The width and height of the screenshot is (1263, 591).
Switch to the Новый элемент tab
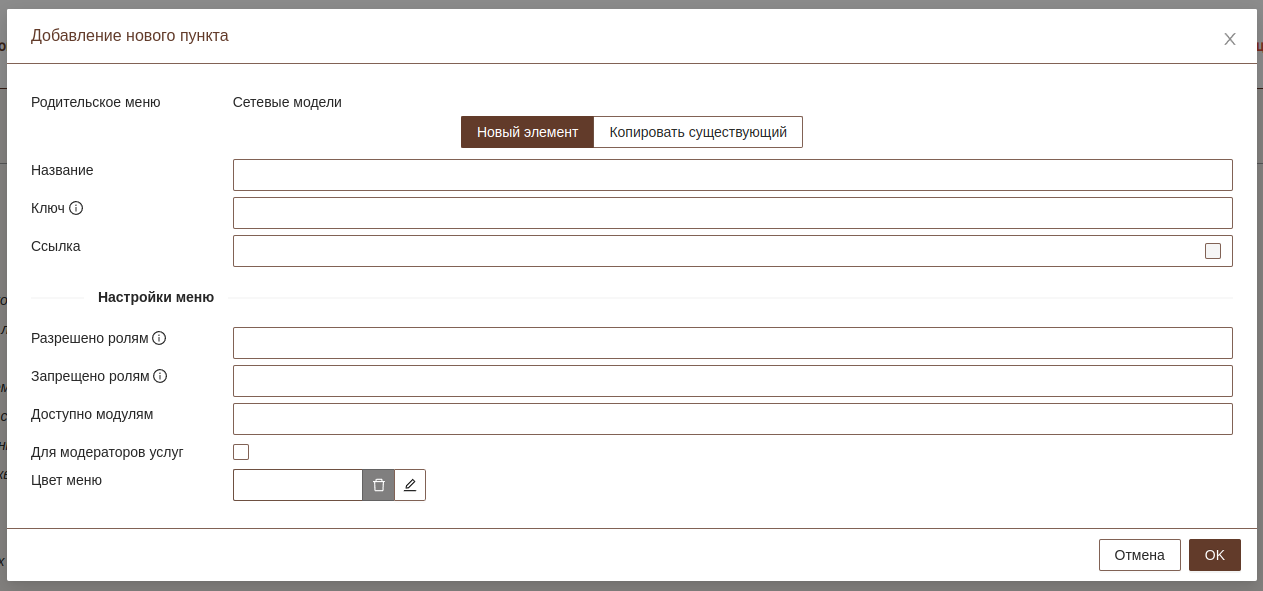[527, 132]
